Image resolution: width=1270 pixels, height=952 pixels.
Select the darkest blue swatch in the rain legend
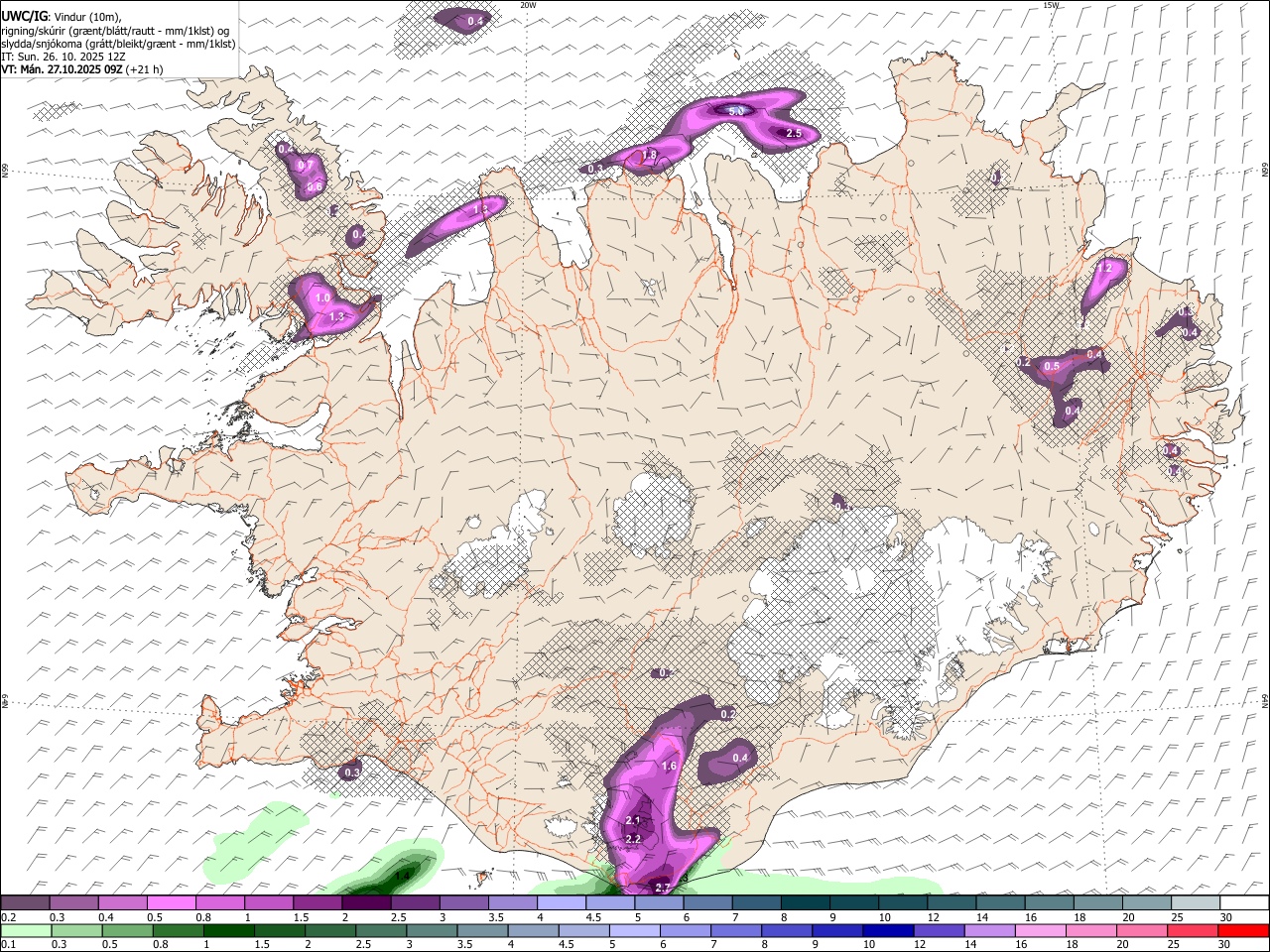886,930
